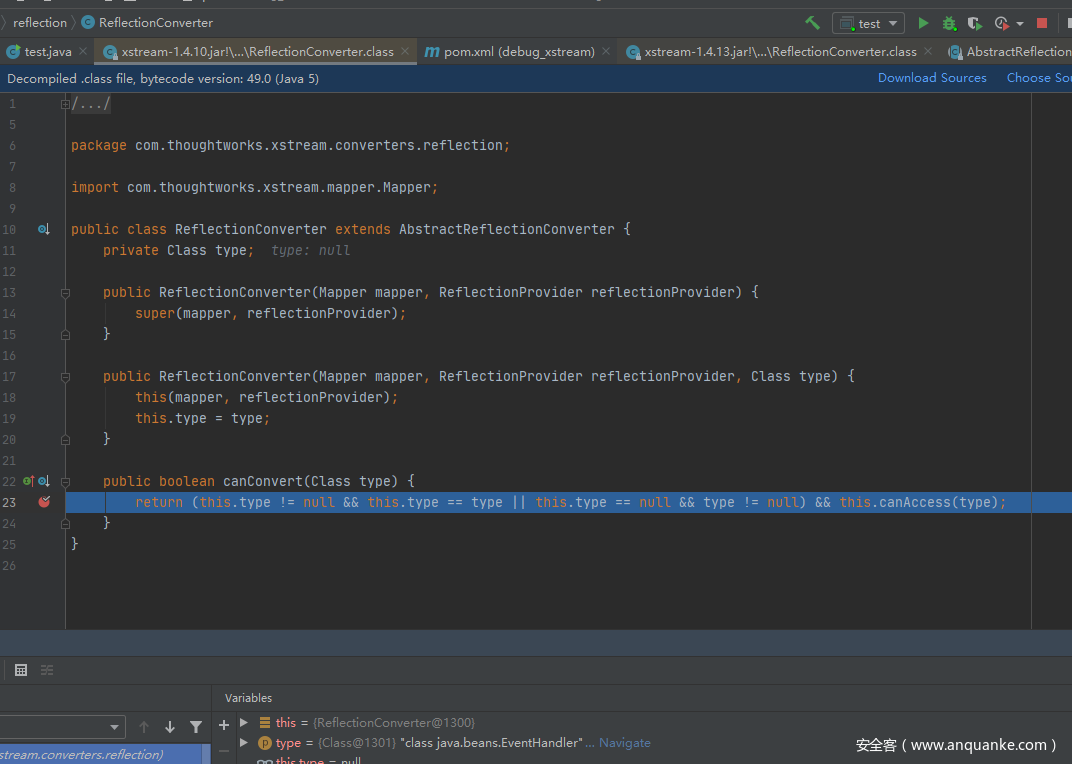The height and width of the screenshot is (764, 1072).
Task: Click the implemented-class gutter icon on line 10
Action: [x=43, y=229]
